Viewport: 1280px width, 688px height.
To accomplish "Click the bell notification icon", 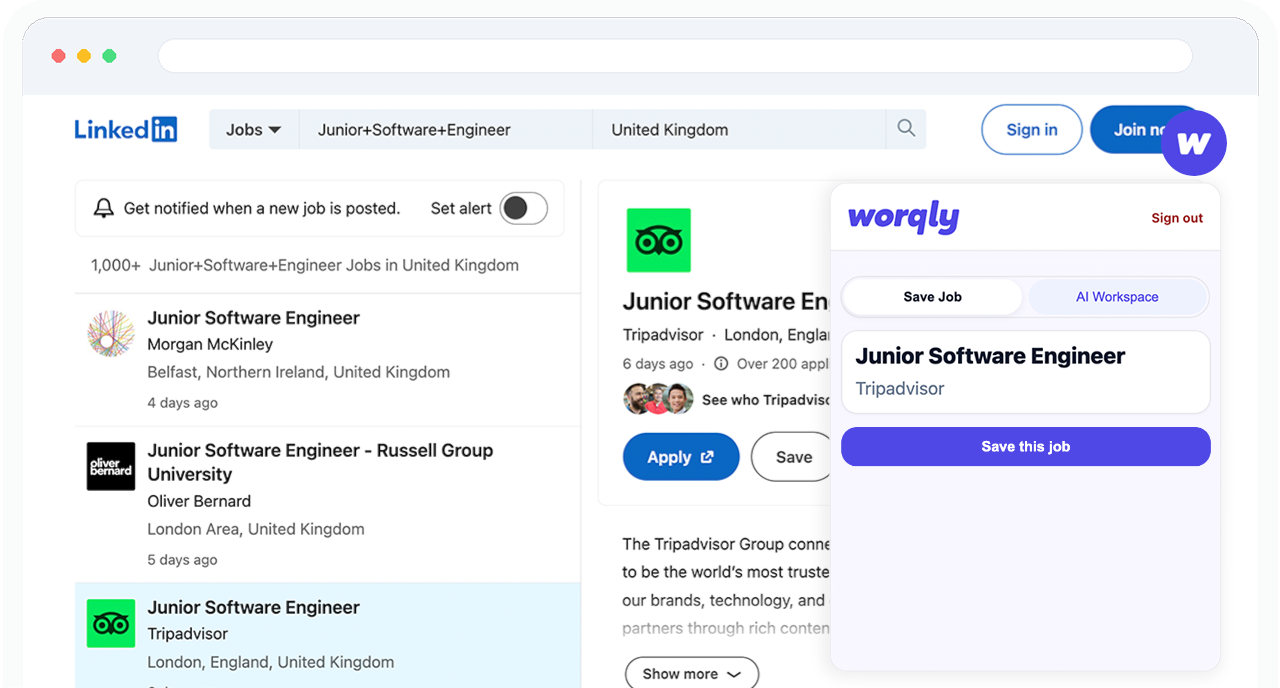I will 104,208.
